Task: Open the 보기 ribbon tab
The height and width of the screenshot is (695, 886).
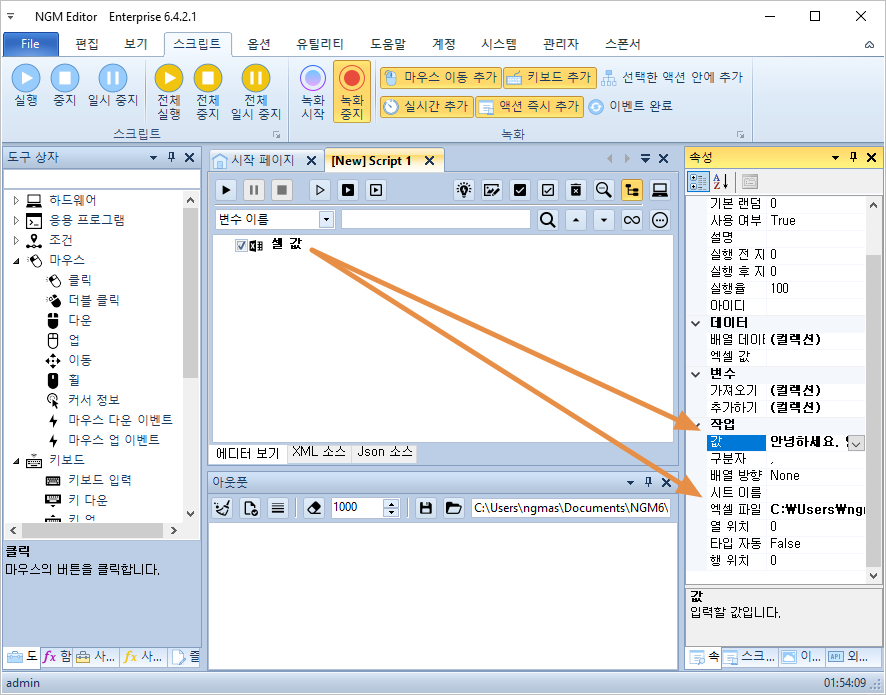Action: tap(136, 44)
